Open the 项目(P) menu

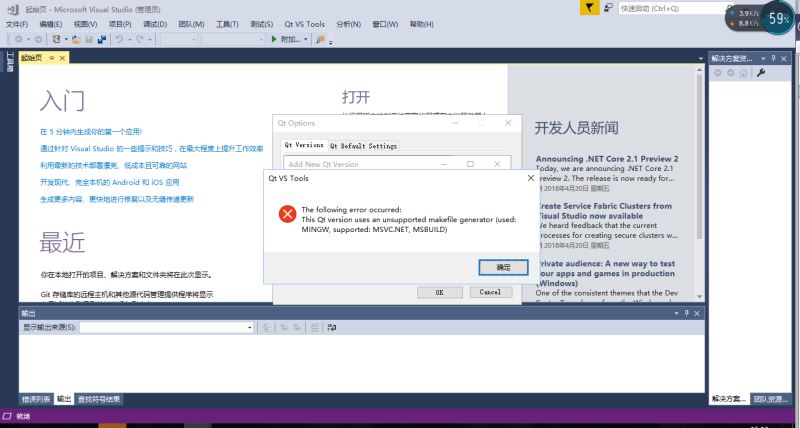(x=120, y=24)
